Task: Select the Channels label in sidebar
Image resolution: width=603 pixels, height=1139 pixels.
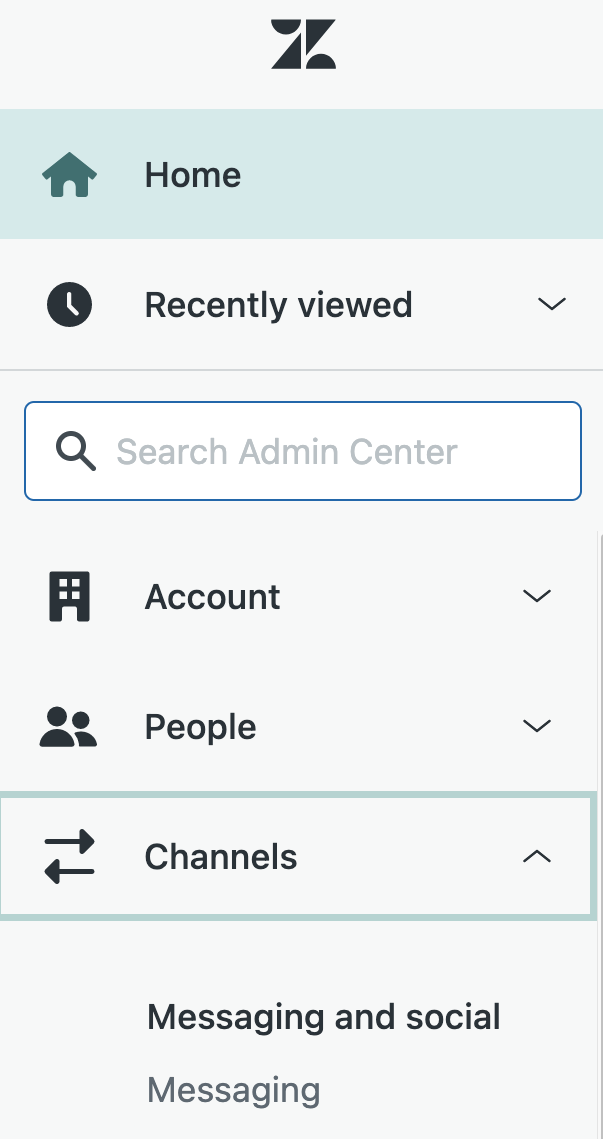Action: (x=221, y=857)
